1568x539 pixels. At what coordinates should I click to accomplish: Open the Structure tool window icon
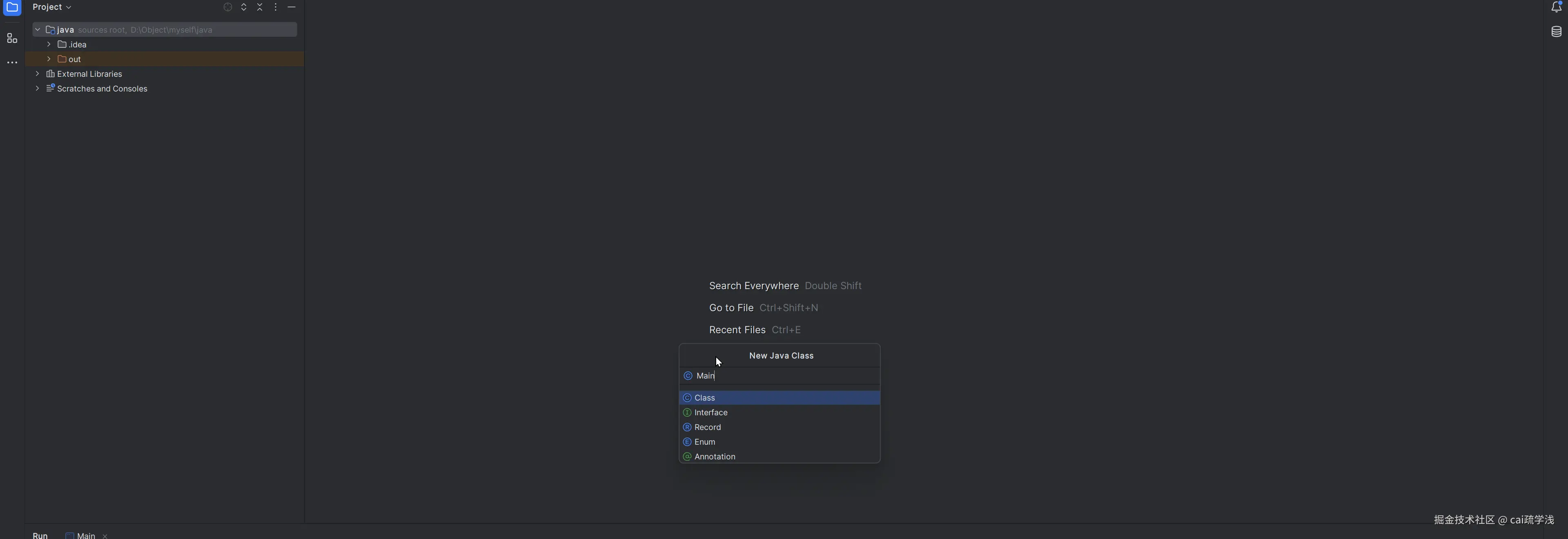(11, 38)
